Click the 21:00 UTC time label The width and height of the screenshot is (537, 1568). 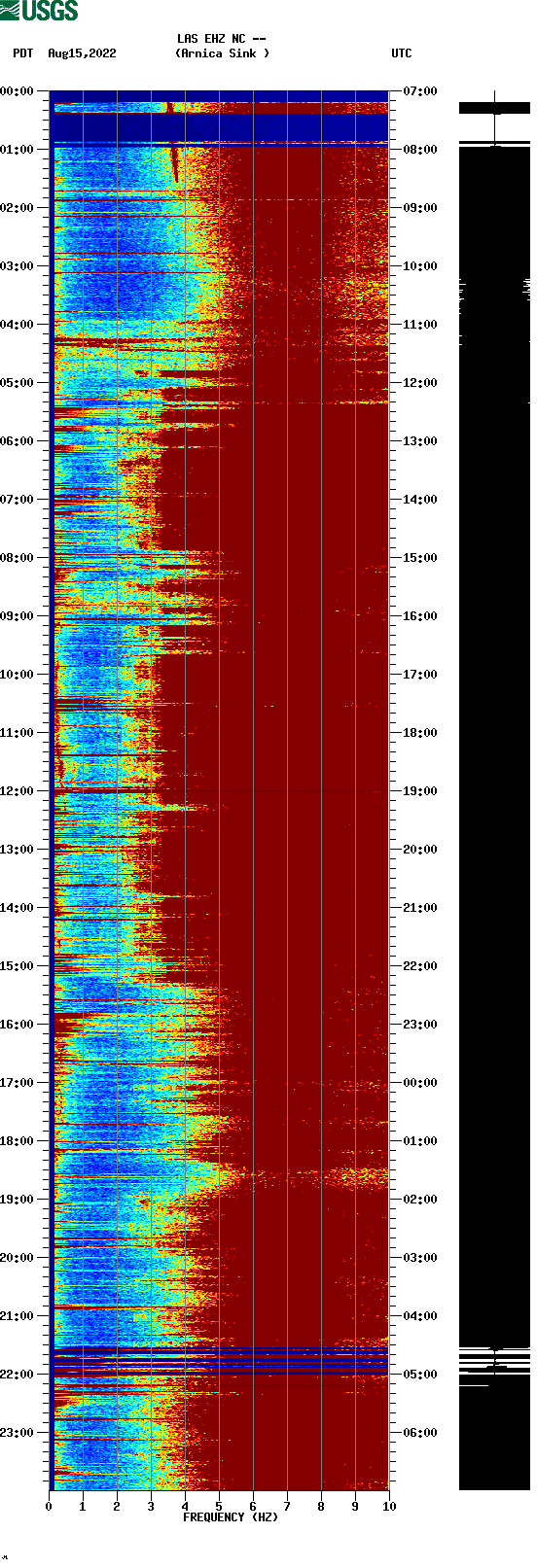[x=420, y=908]
